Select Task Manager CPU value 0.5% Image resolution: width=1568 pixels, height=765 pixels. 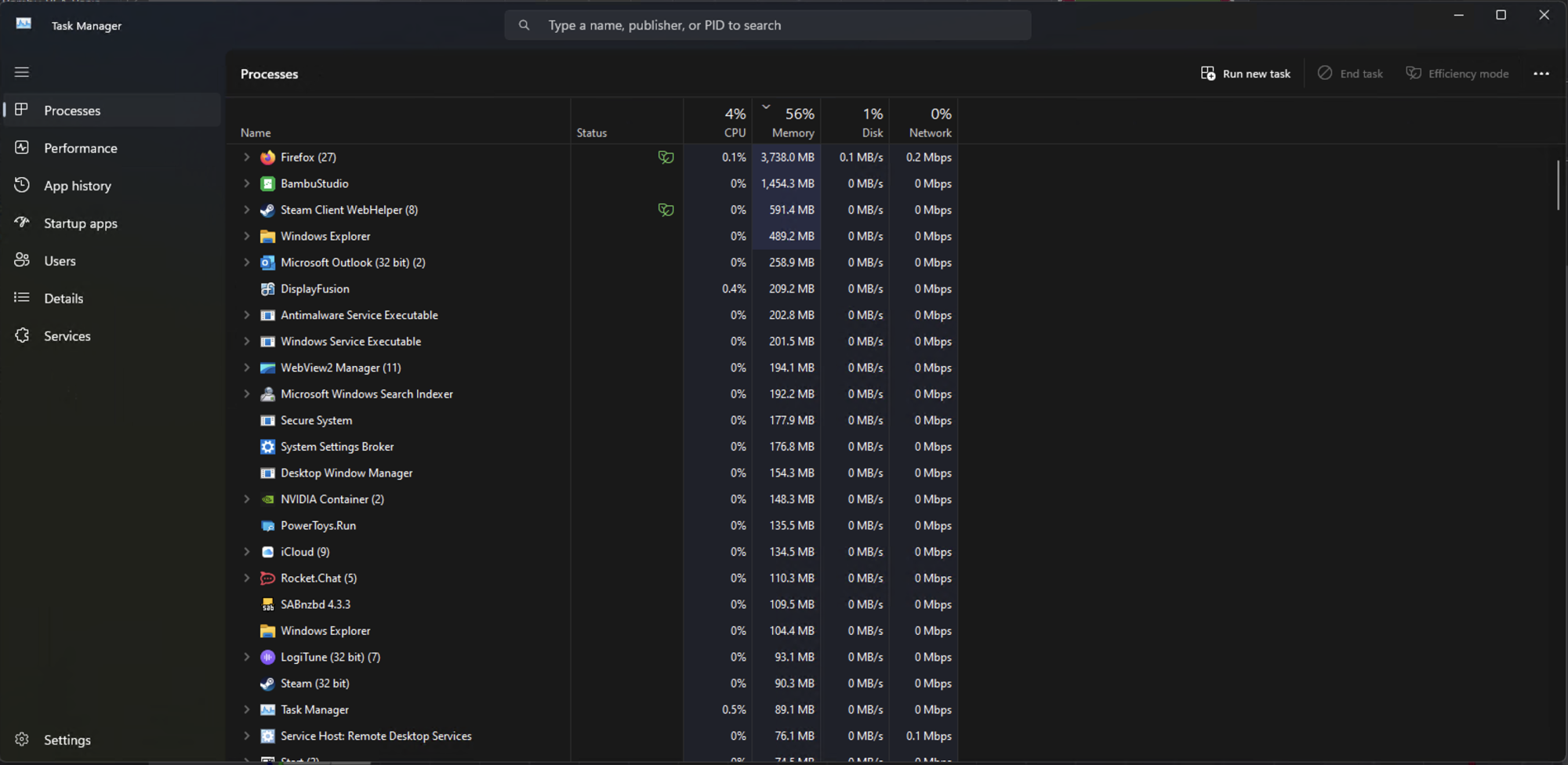pos(734,710)
